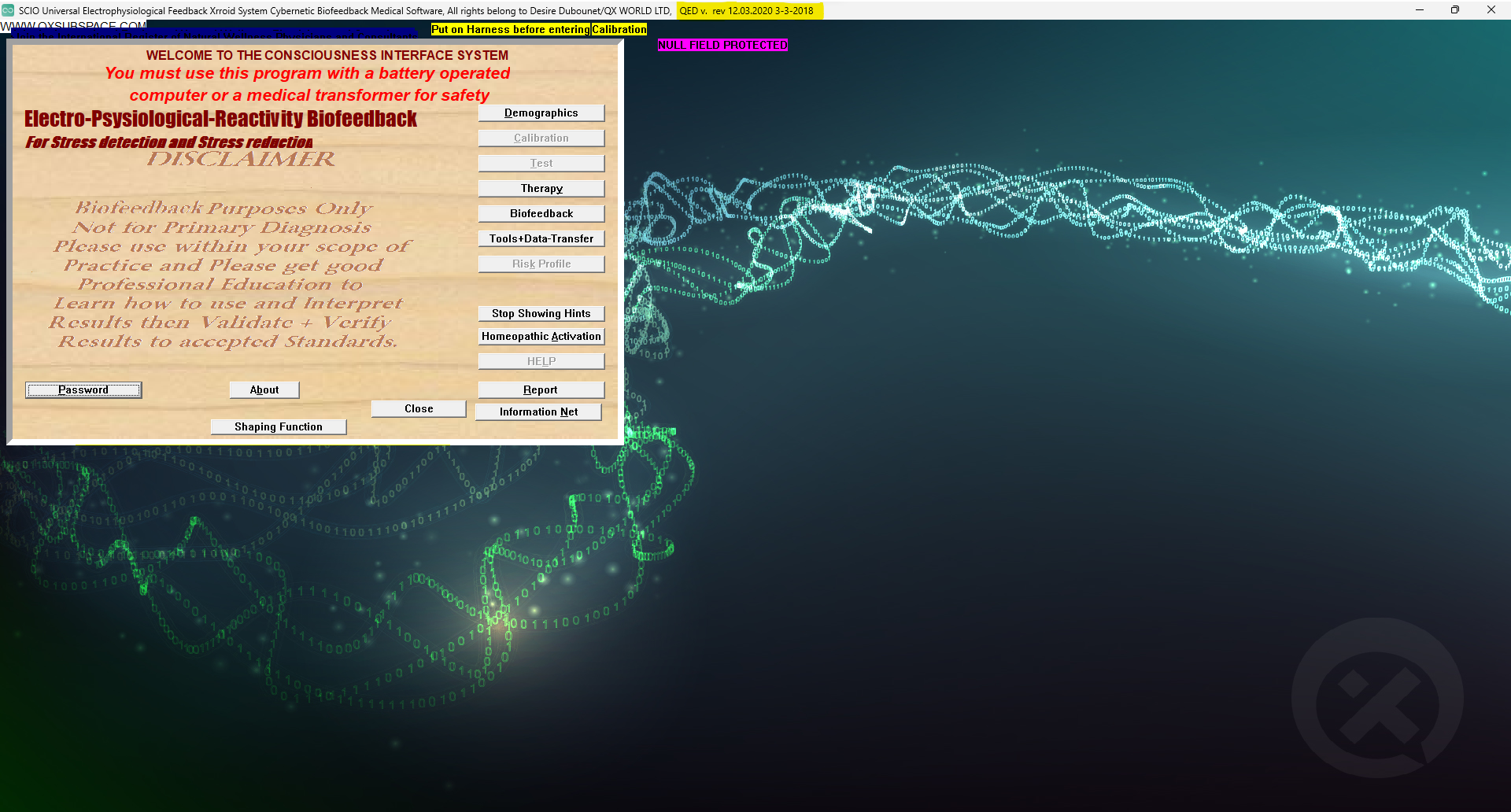Click the yellow Calibration harness label
The image size is (1511, 812).
click(619, 30)
